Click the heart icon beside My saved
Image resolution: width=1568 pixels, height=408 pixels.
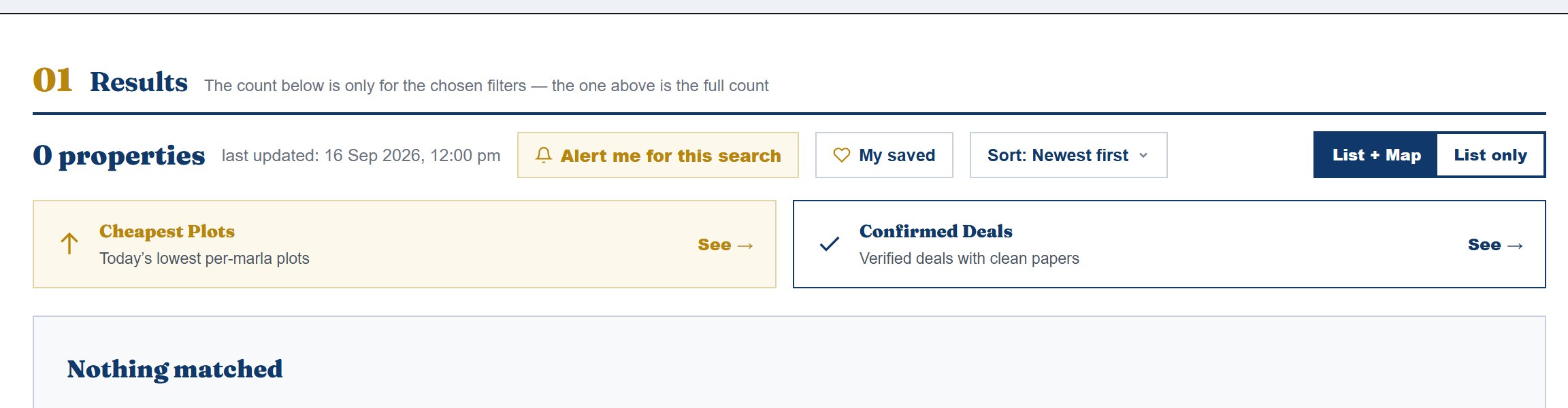pos(842,155)
